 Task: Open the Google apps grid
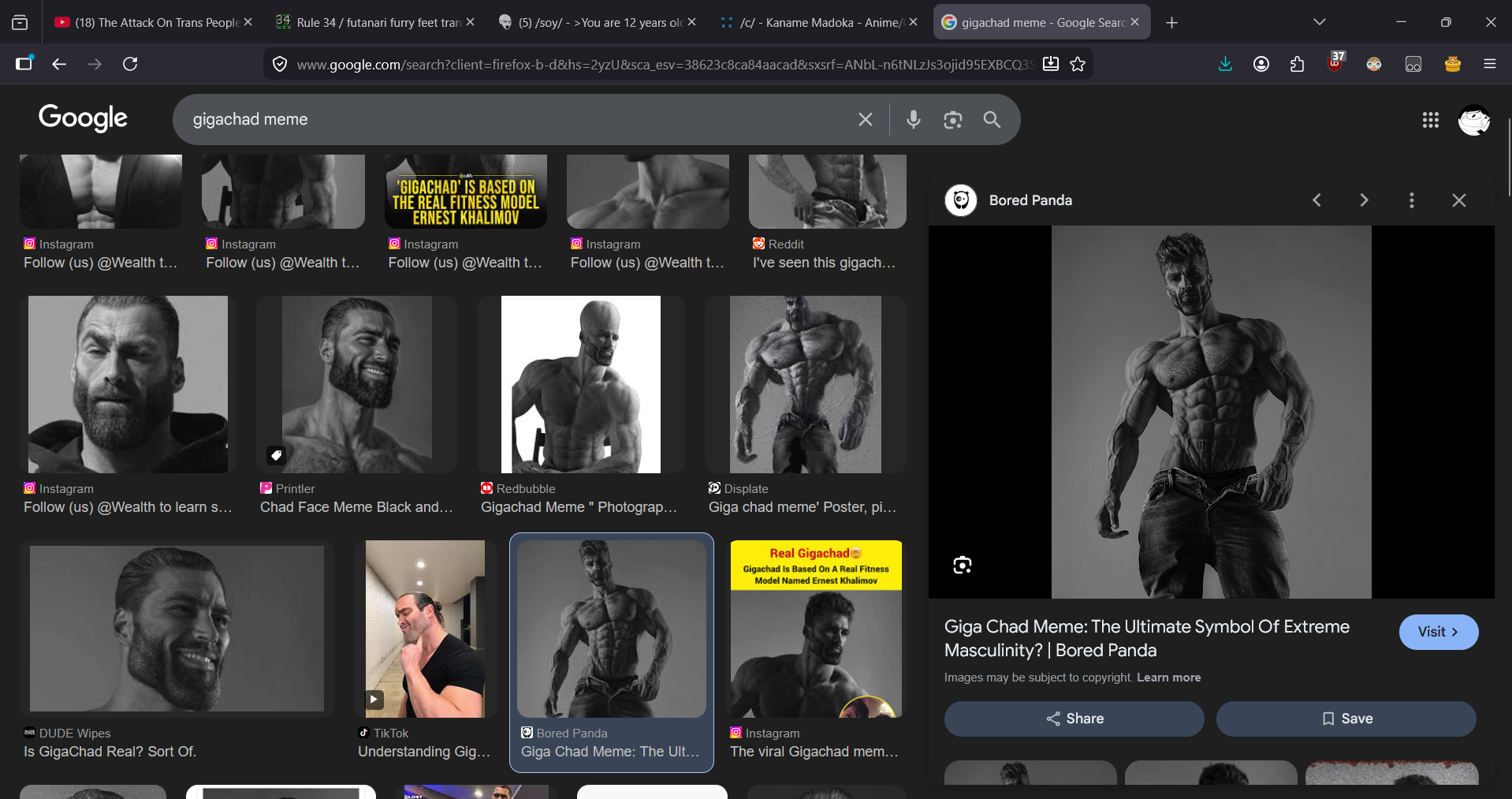tap(1431, 120)
